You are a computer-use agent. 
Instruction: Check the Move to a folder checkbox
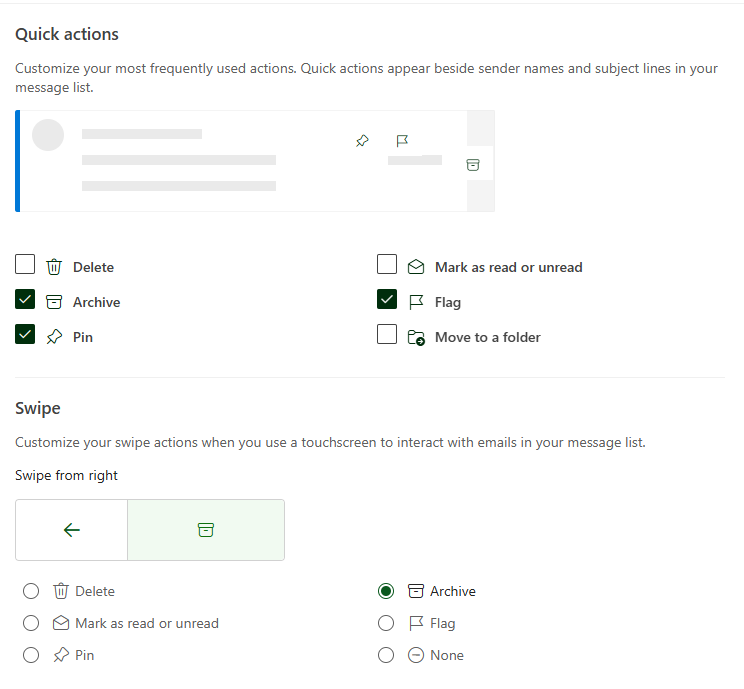coord(387,335)
